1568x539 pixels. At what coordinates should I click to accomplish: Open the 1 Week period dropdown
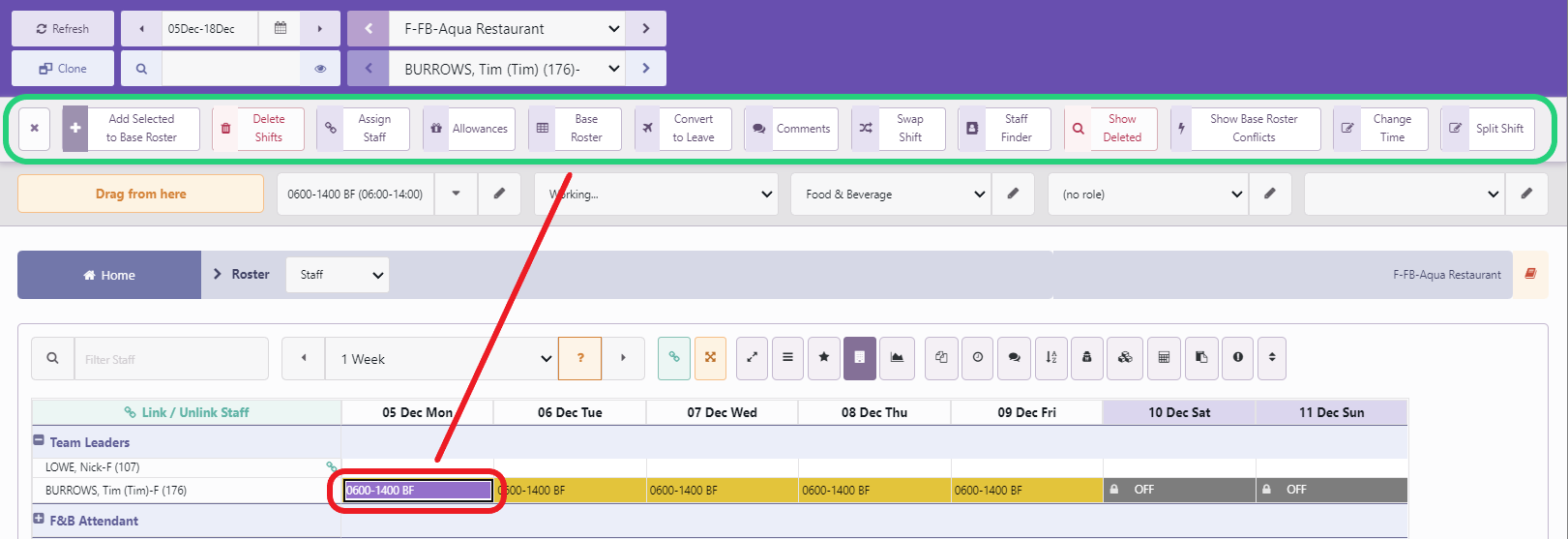[442, 359]
